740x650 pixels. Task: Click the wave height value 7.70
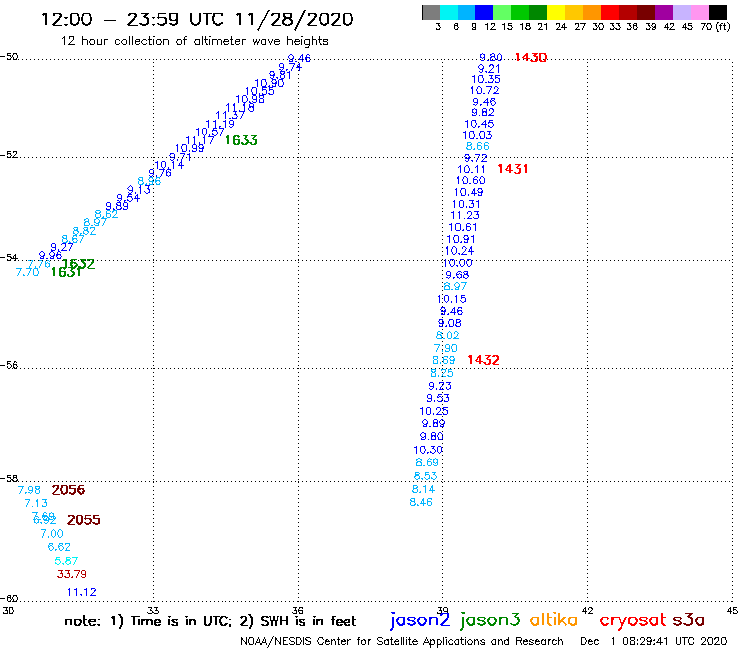(27, 272)
